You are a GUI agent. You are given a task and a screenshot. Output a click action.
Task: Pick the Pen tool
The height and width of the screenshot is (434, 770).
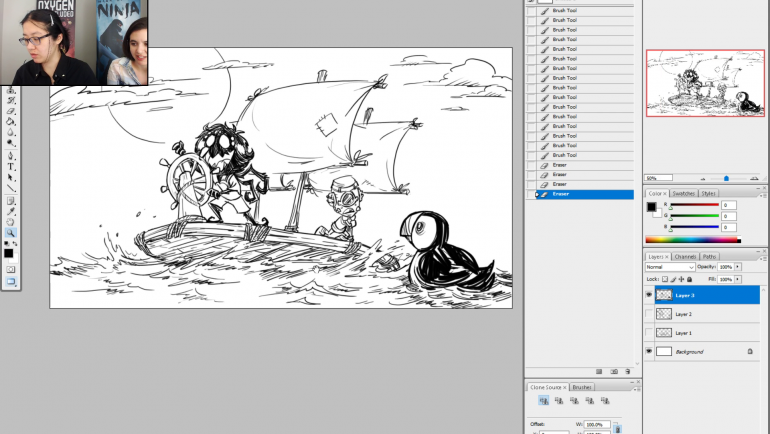12,156
